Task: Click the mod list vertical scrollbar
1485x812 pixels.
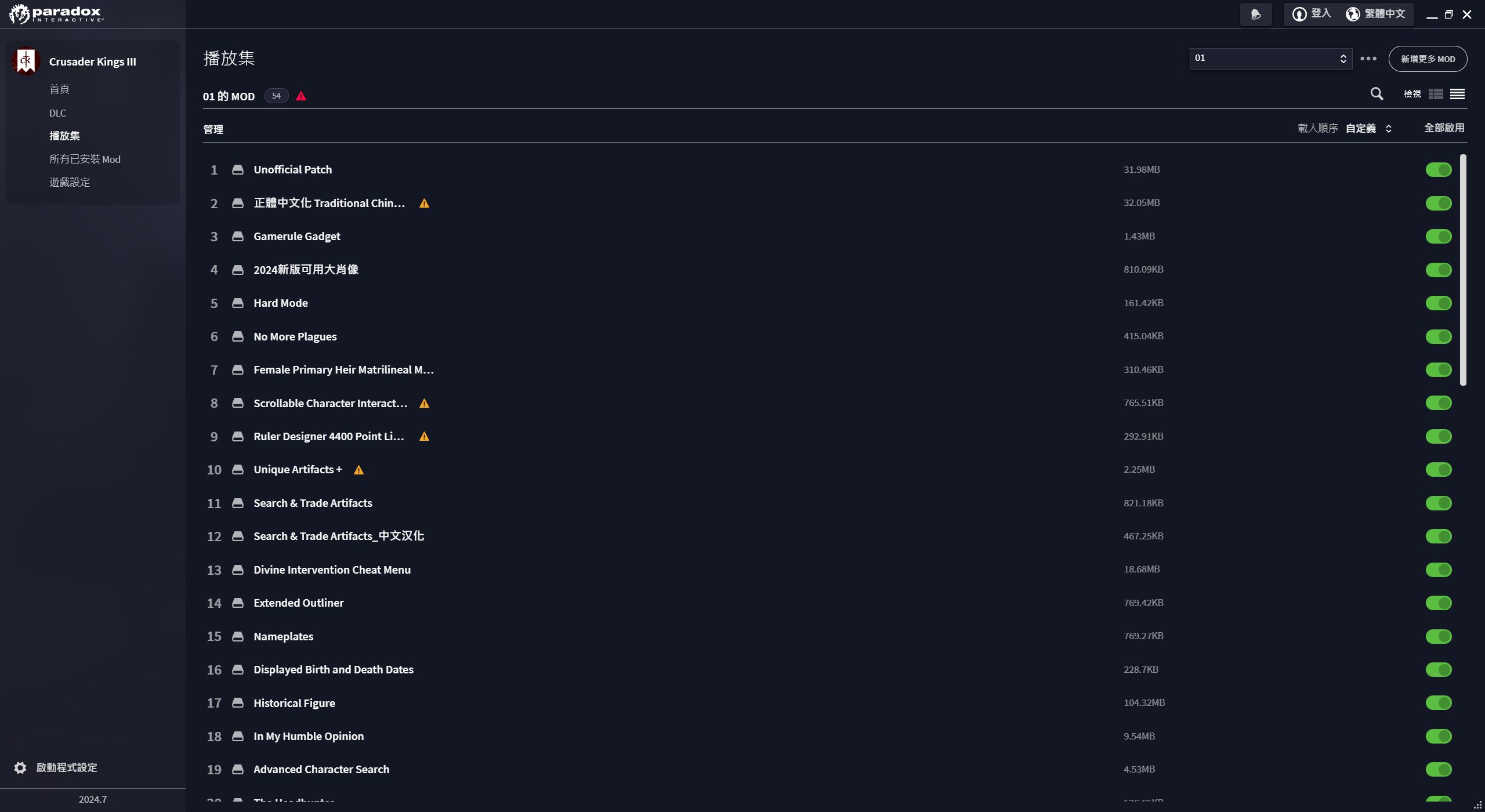Action: tap(1463, 270)
